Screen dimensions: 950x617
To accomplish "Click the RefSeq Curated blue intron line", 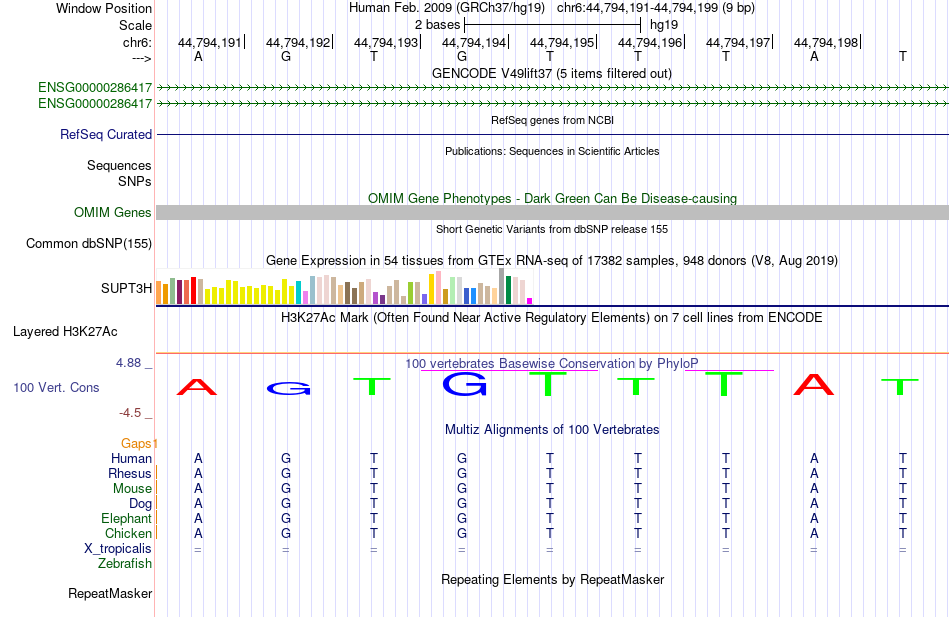I will pyautogui.click(x=552, y=135).
